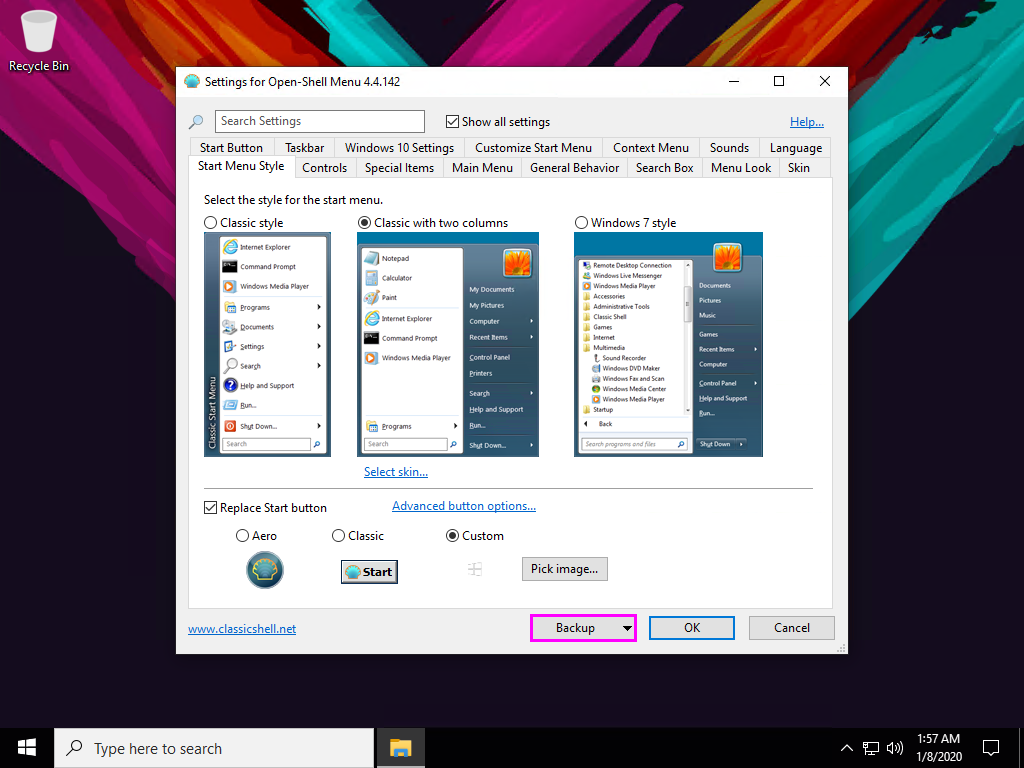
Task: Open the Help... link
Action: point(807,121)
